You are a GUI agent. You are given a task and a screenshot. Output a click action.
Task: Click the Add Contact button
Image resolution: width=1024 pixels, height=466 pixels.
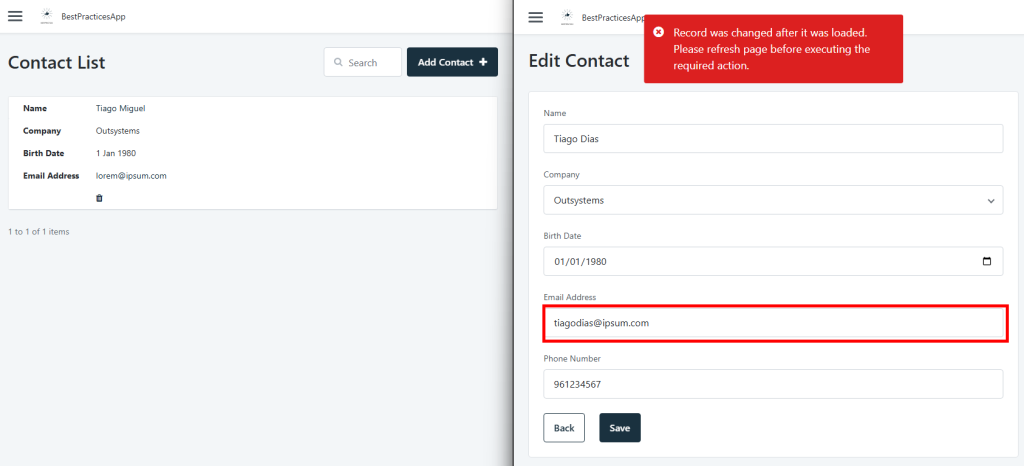(453, 62)
